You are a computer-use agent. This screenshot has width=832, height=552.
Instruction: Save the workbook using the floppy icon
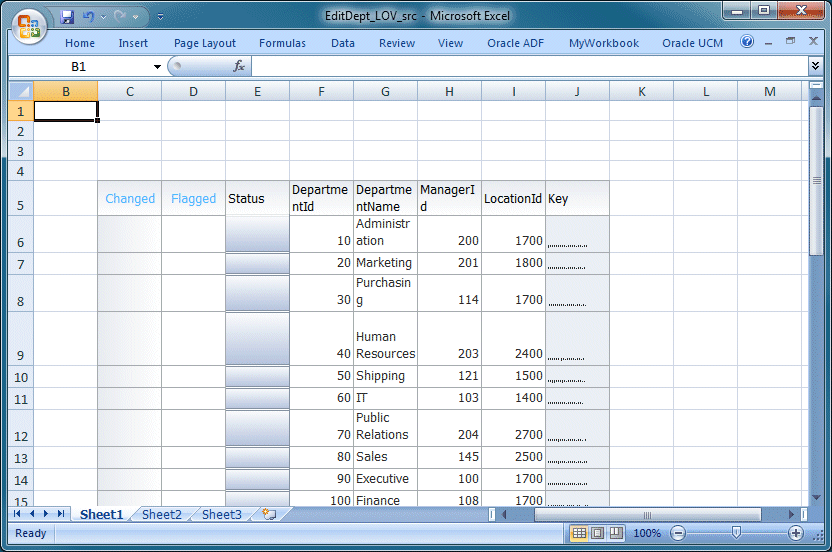[x=67, y=17]
